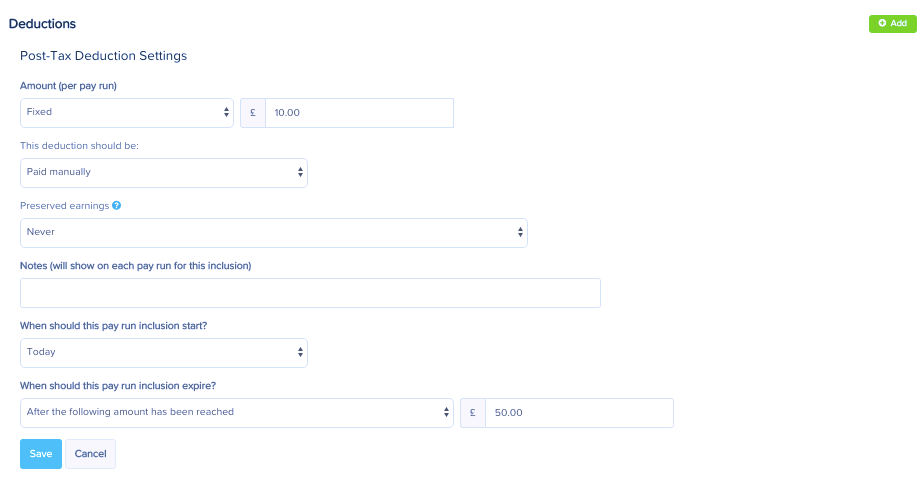Focus the 50.00 expiry amount field
The image size is (924, 478).
[x=579, y=413]
